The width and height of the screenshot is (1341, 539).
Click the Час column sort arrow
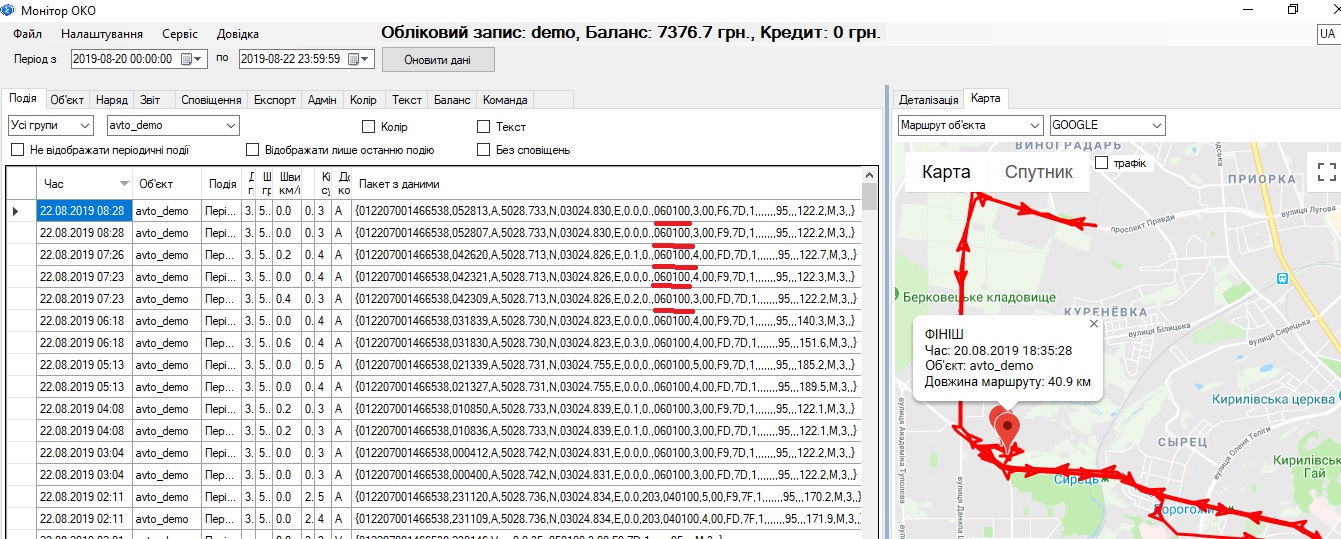click(125, 184)
